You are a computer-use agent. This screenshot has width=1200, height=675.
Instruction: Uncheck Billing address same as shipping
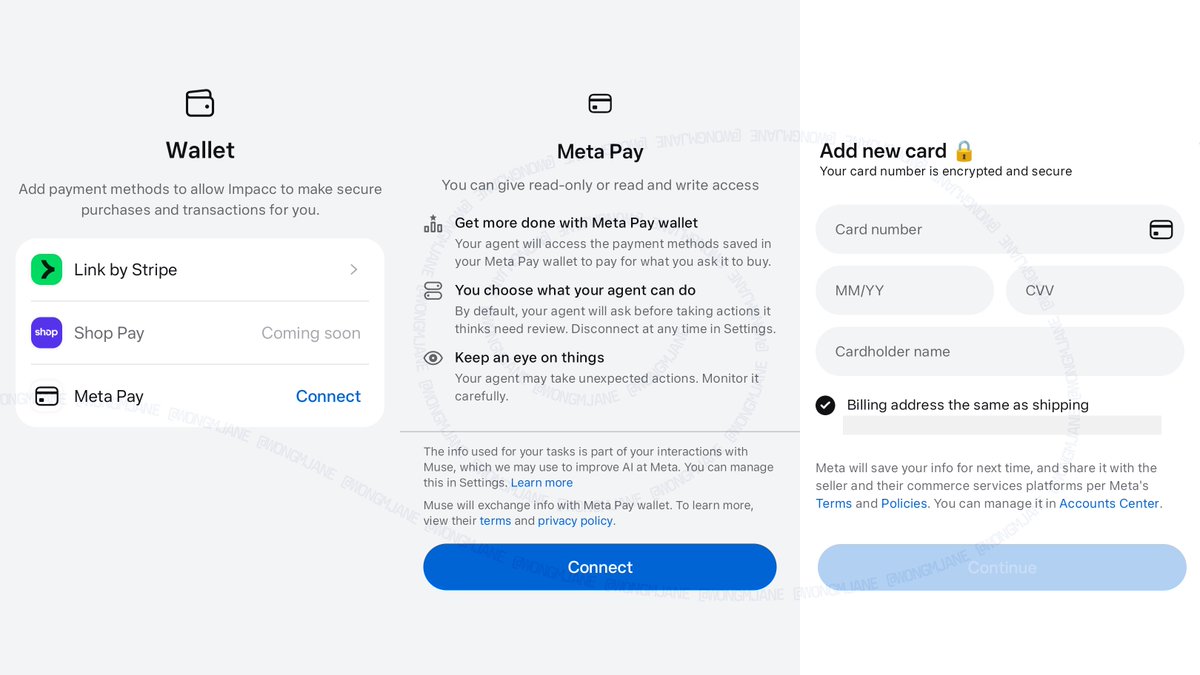825,405
